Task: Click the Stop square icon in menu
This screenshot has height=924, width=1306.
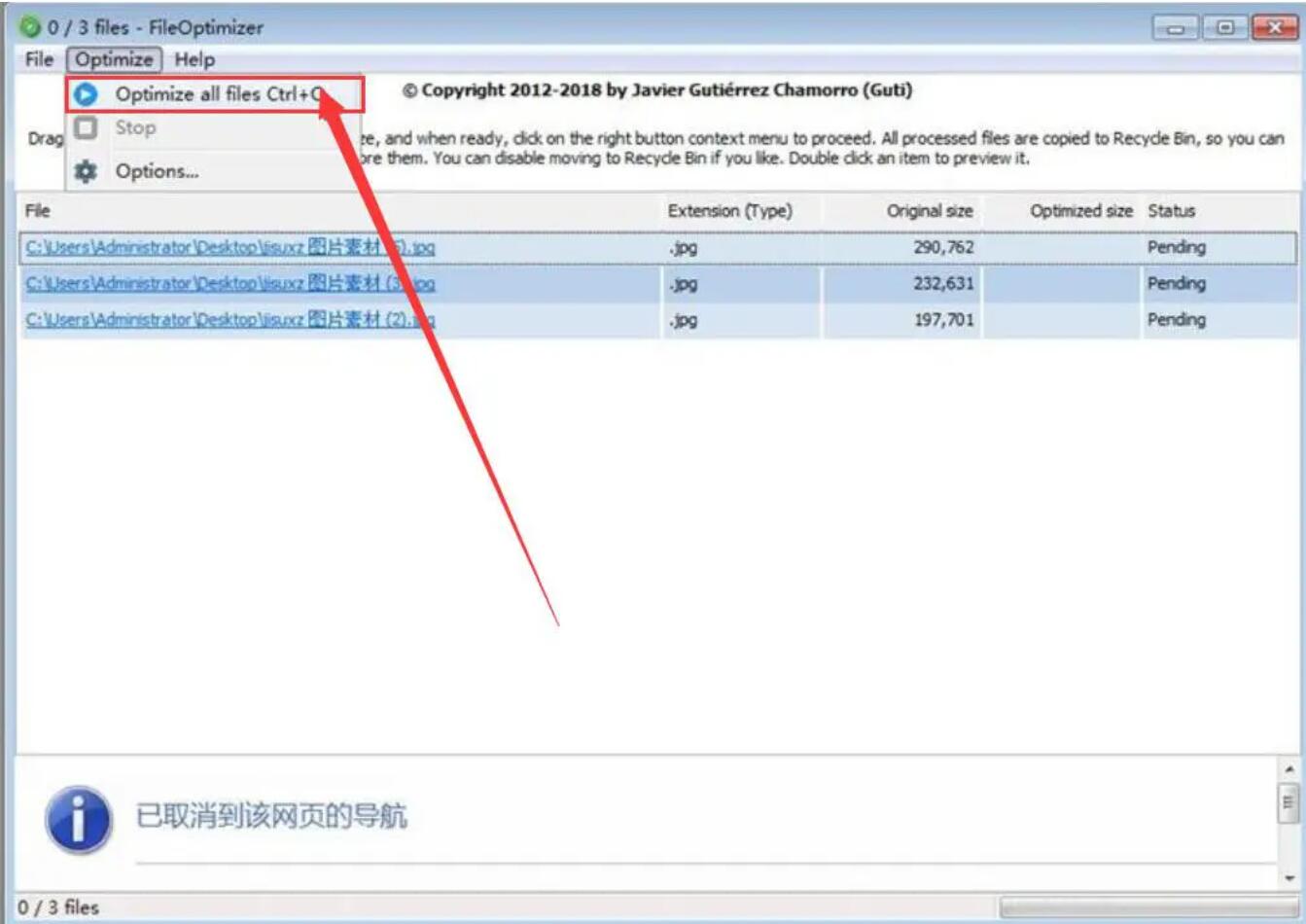Action: (86, 127)
